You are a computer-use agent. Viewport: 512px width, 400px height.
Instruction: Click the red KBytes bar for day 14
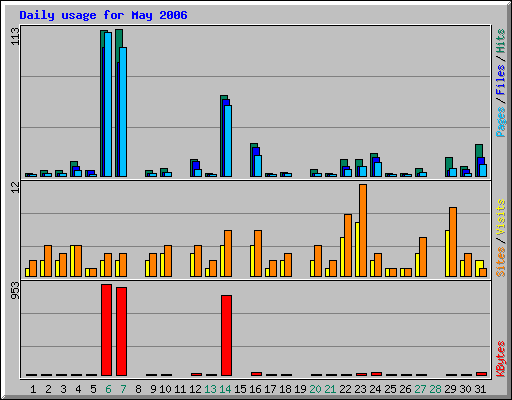pos(226,336)
